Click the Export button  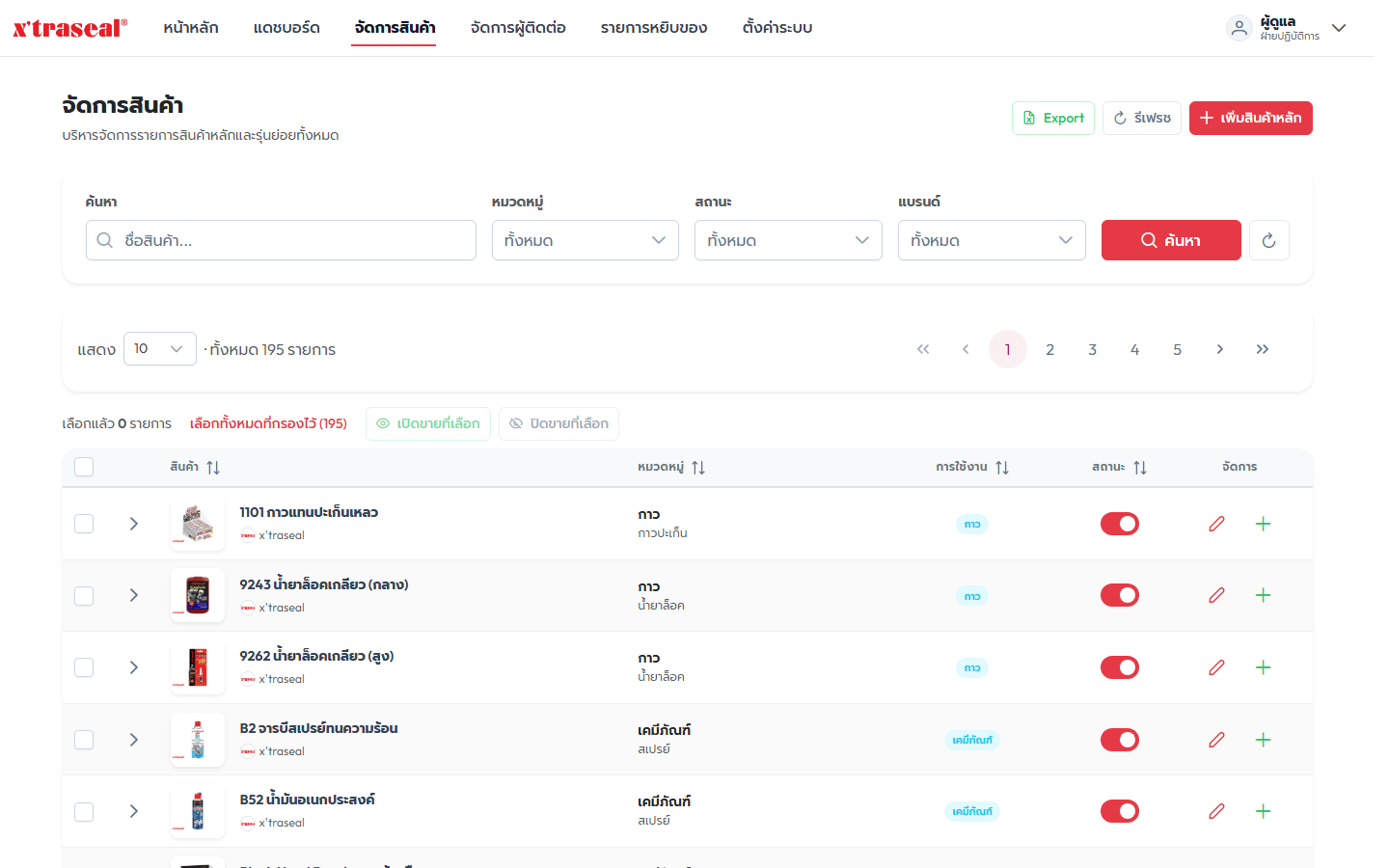coord(1053,118)
